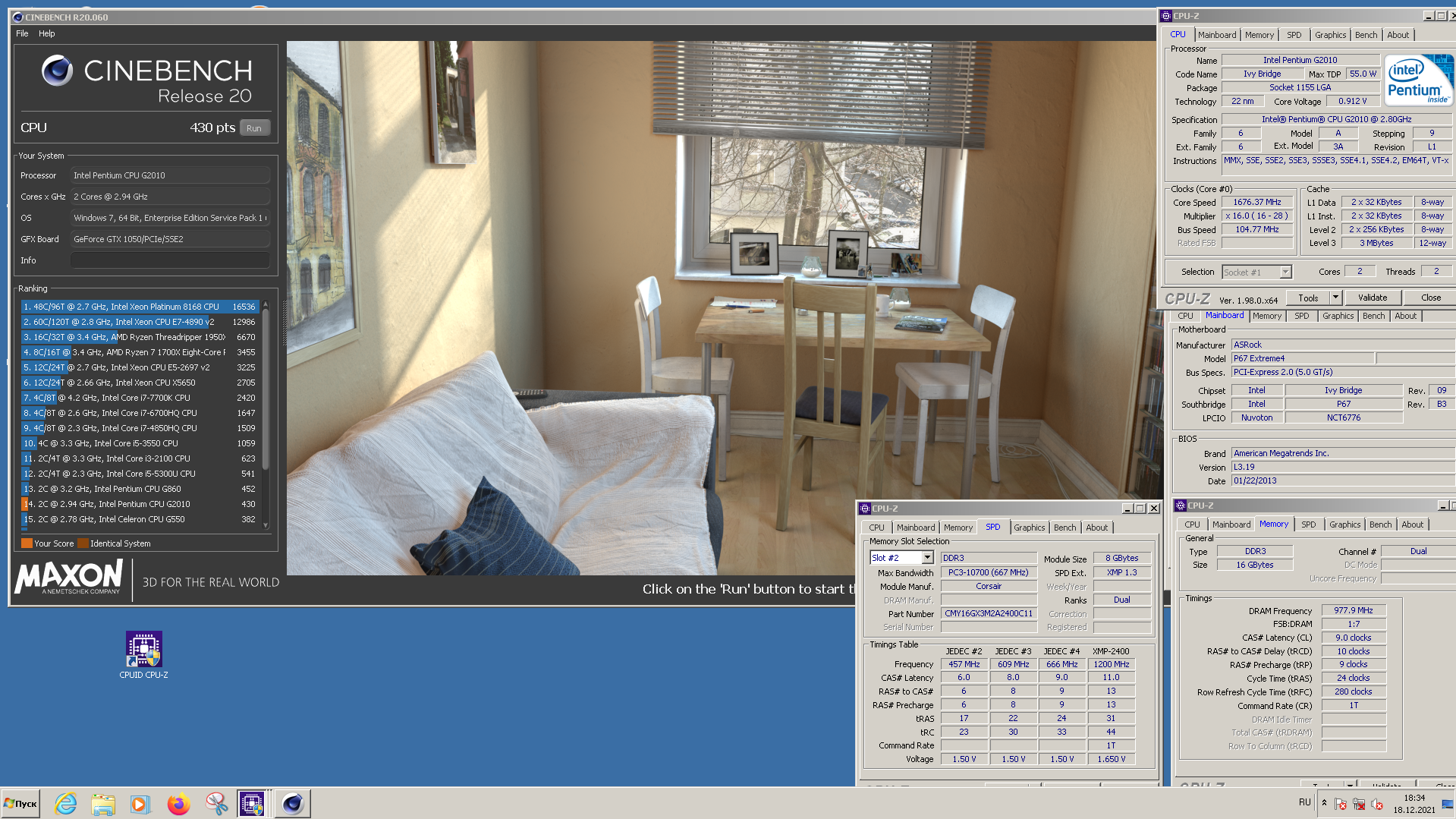This screenshot has width=1456, height=819.
Task: Open Socket #1 selection dropdown
Action: 1285,272
